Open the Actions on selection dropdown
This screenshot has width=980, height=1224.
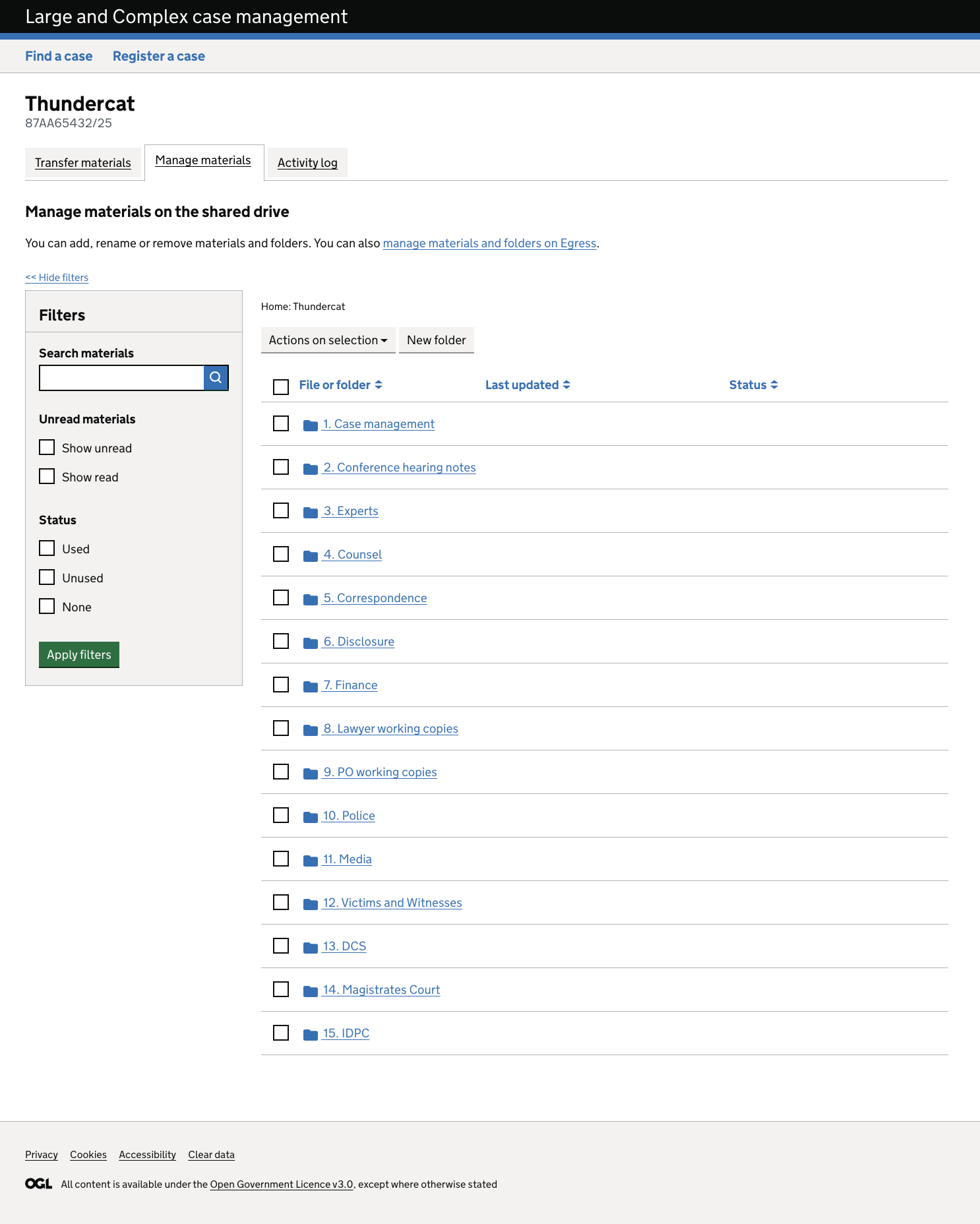328,340
